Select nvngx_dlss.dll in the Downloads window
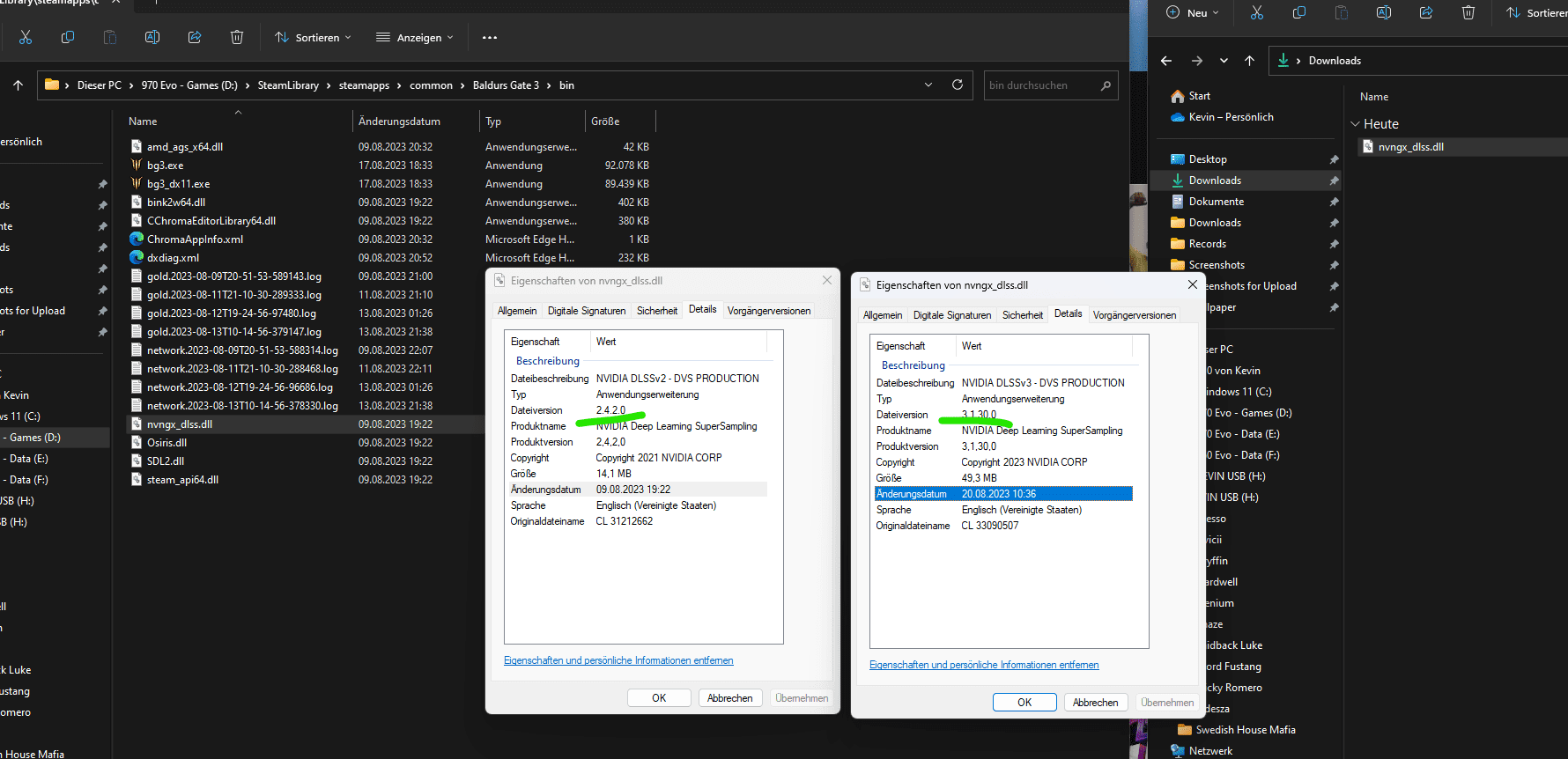1568x759 pixels. 1410,147
